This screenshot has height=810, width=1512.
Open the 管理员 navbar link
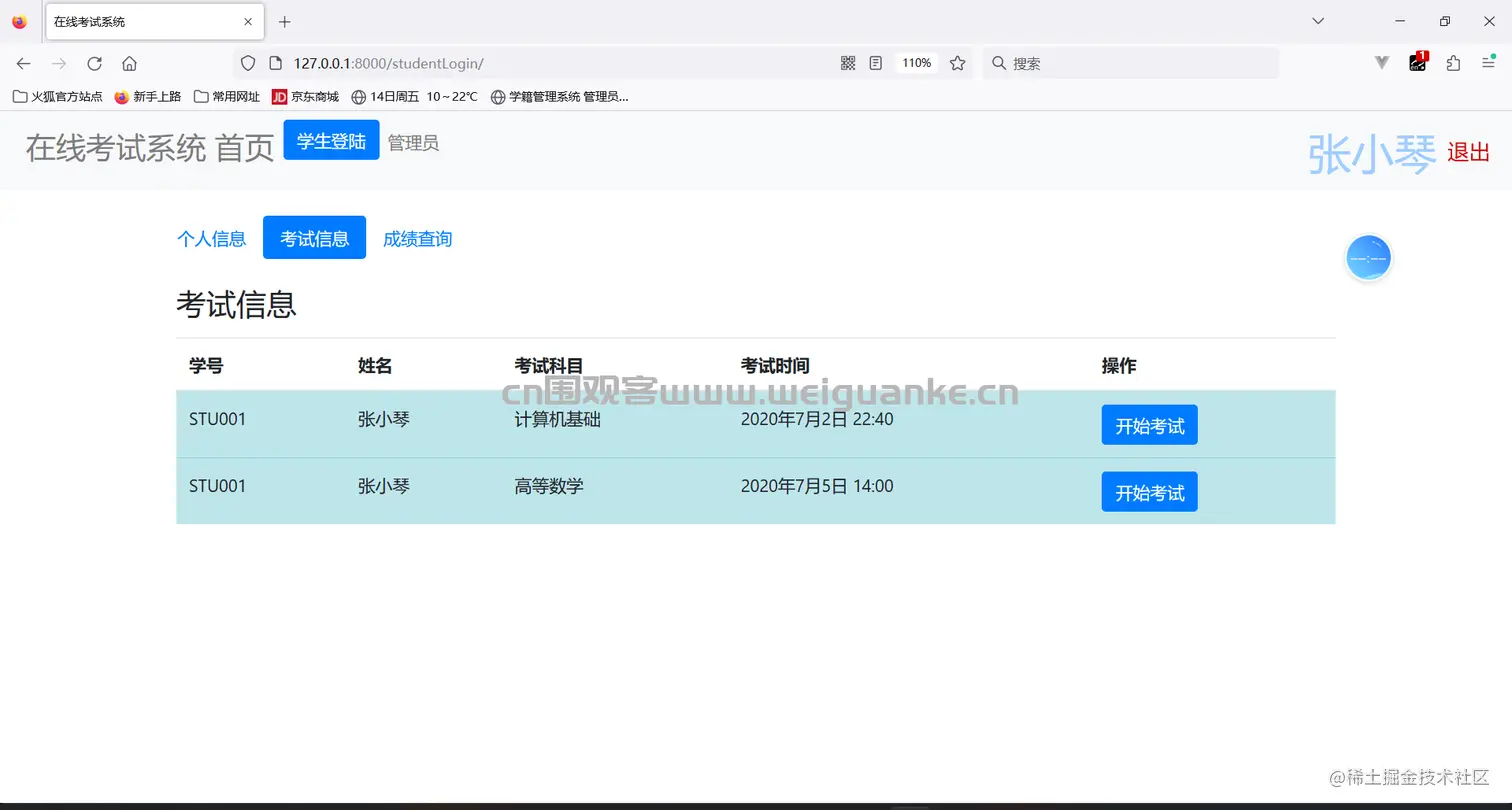pyautogui.click(x=413, y=143)
